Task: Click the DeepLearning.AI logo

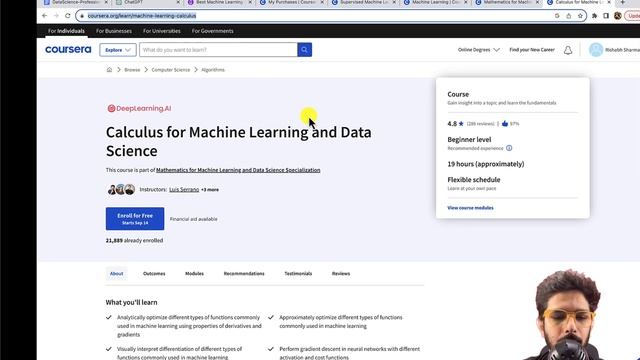Action: [139, 109]
